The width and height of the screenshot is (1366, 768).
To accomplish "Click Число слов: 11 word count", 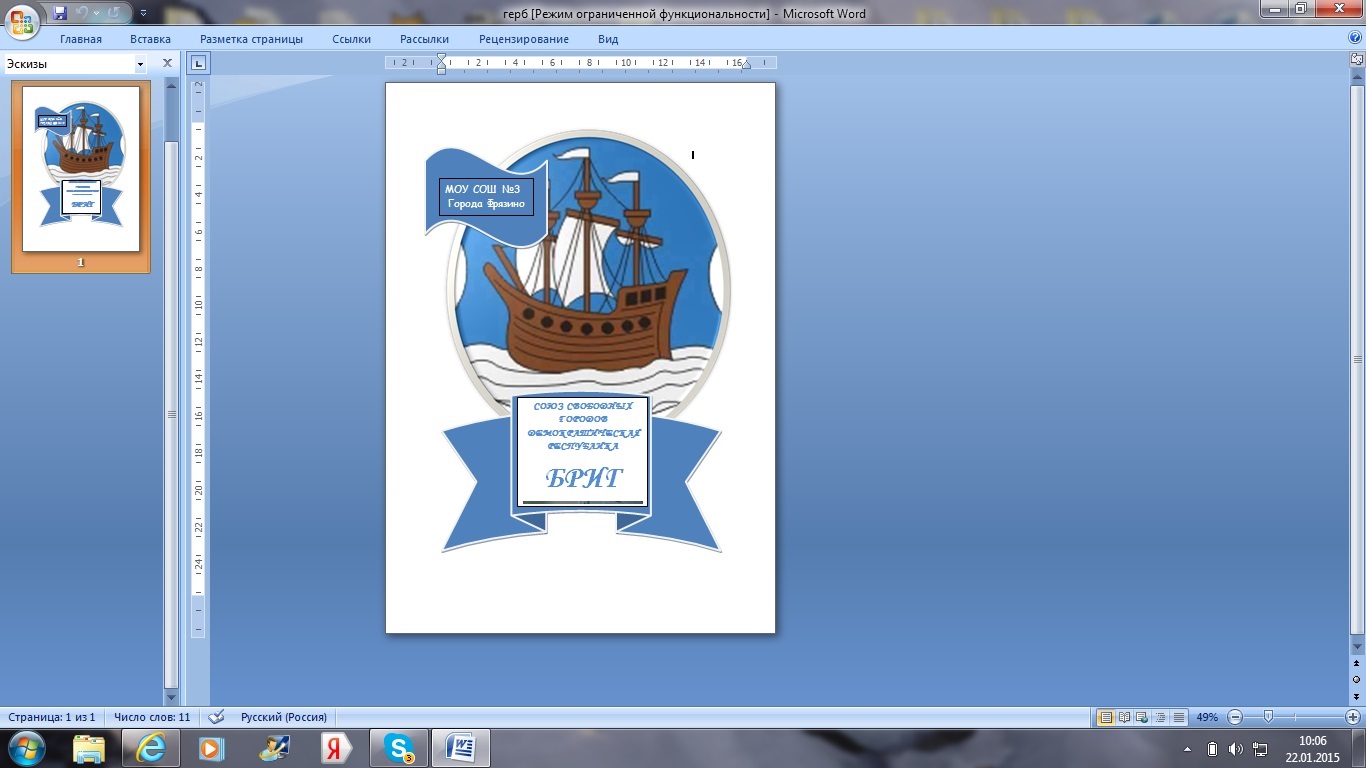I will 152,717.
